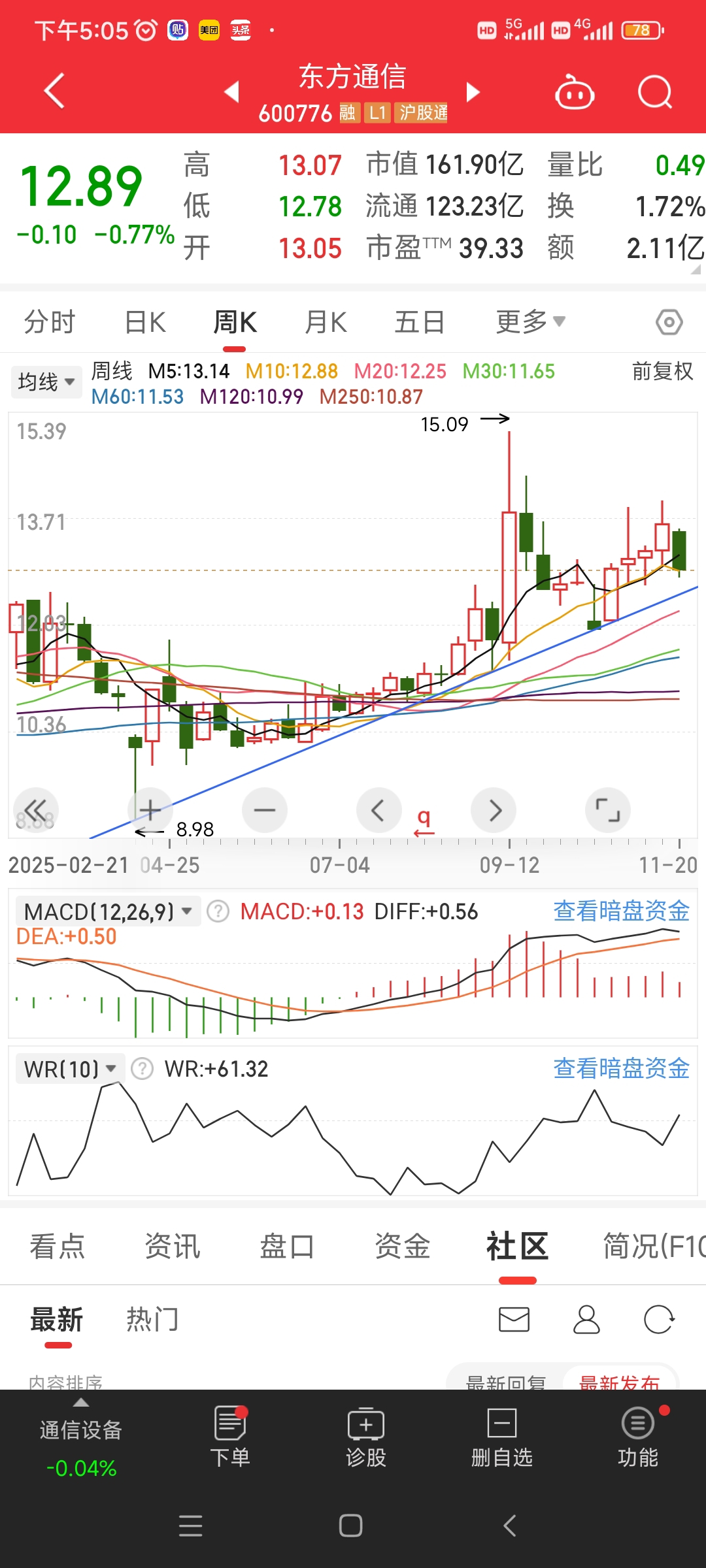The image size is (706, 1568).
Task: Open WR indicator help question mark
Action: (142, 1069)
